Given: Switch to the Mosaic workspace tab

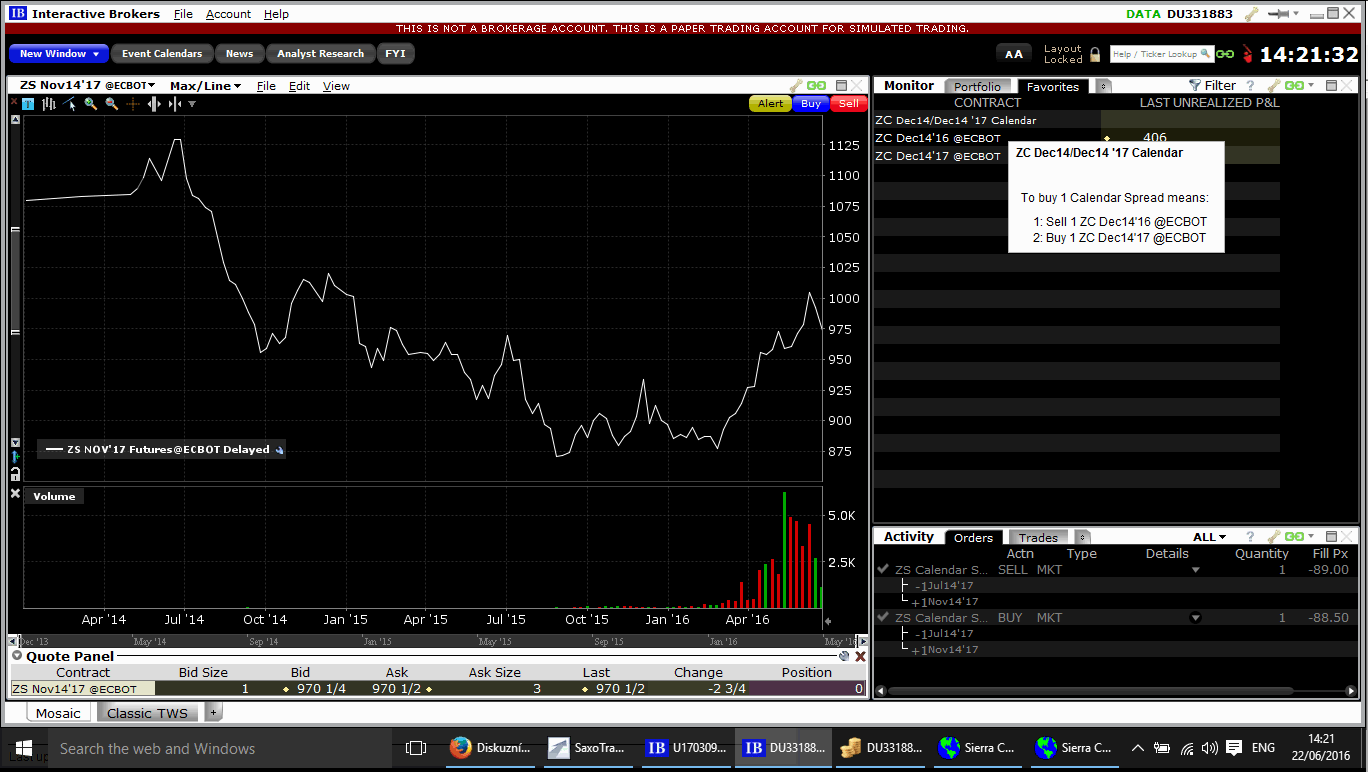Looking at the screenshot, I should point(58,713).
